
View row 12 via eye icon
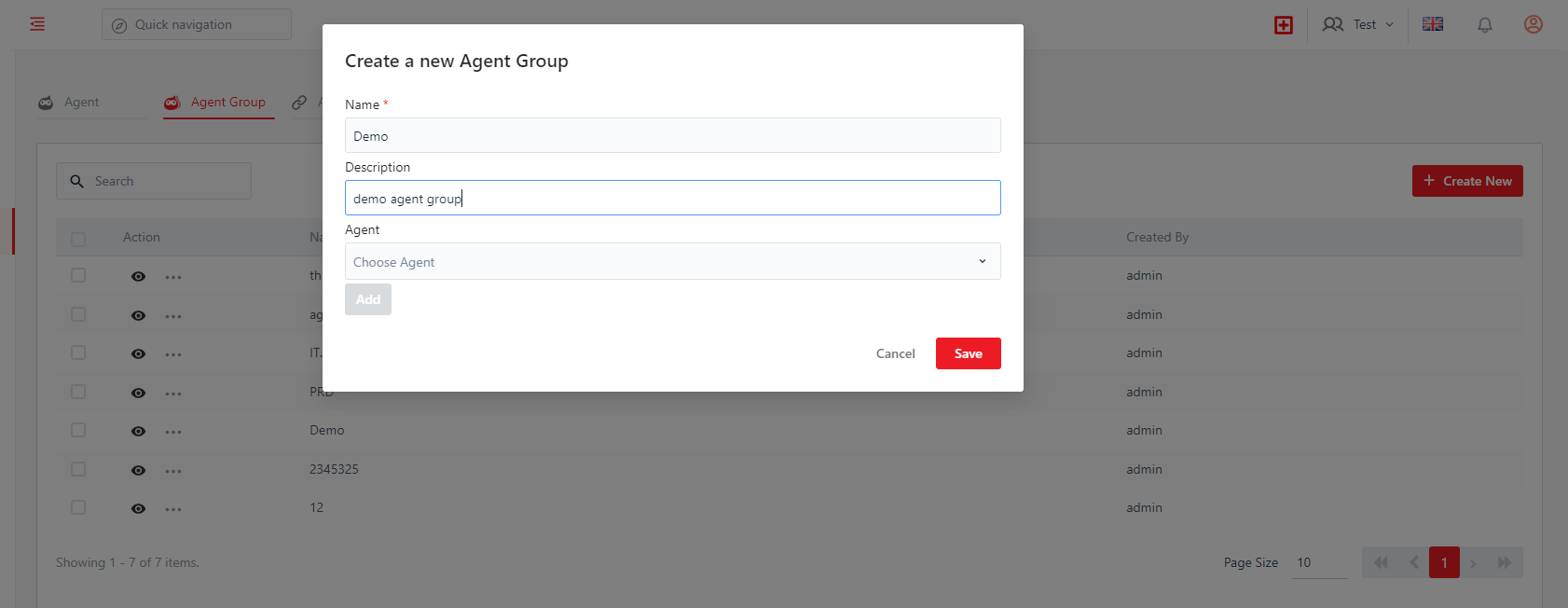click(x=138, y=509)
